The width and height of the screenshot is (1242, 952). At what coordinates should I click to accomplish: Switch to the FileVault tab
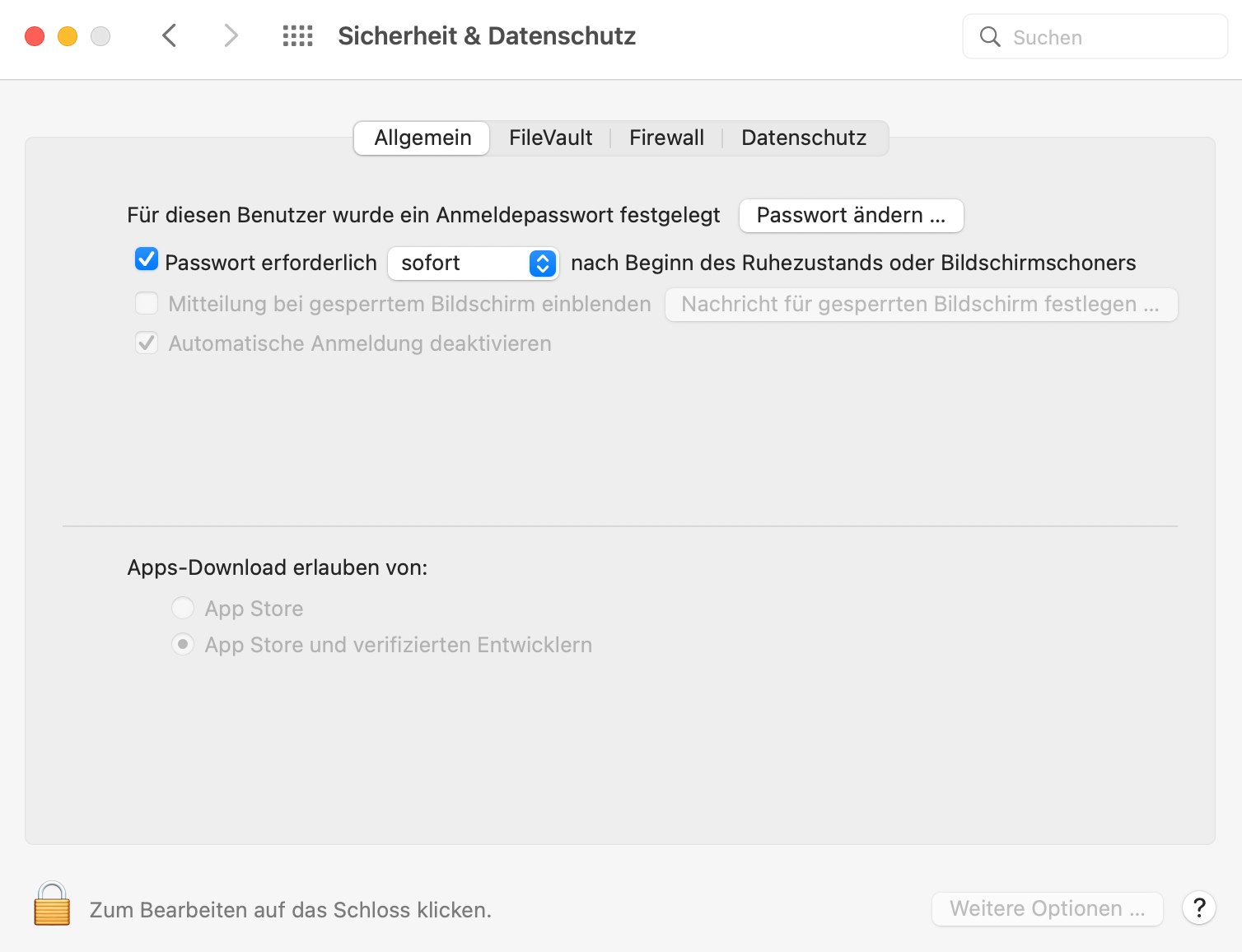(x=550, y=138)
